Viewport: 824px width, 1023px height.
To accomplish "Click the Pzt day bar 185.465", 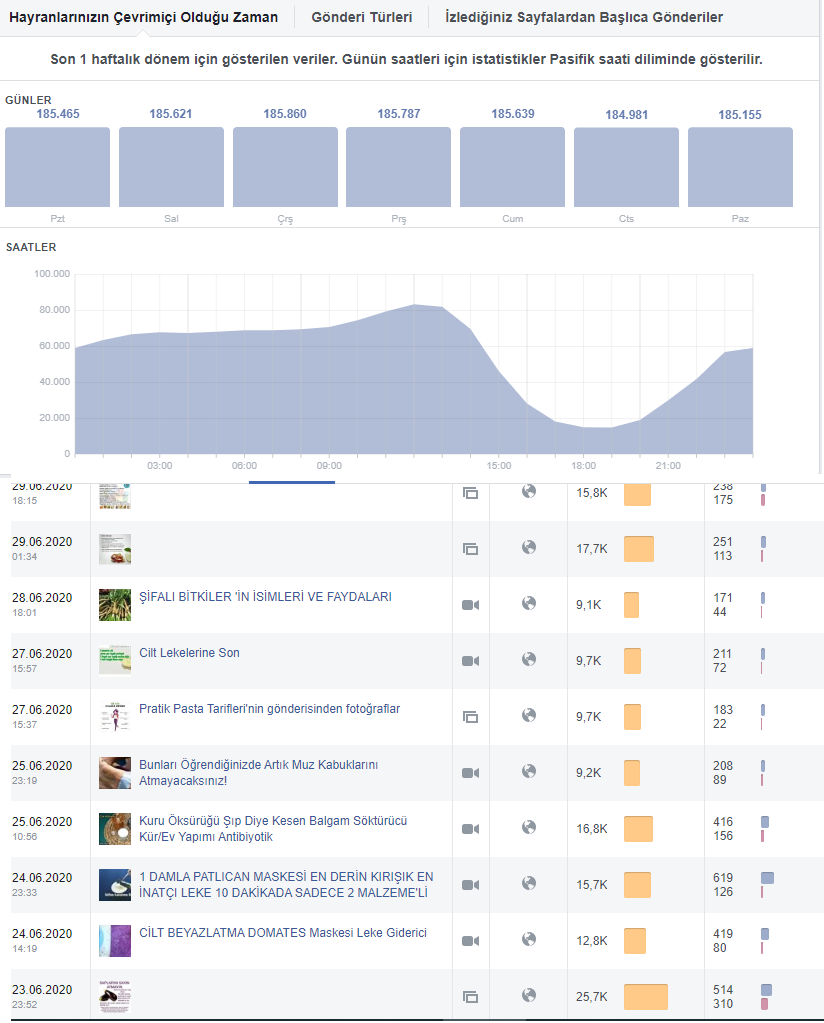I will point(57,167).
